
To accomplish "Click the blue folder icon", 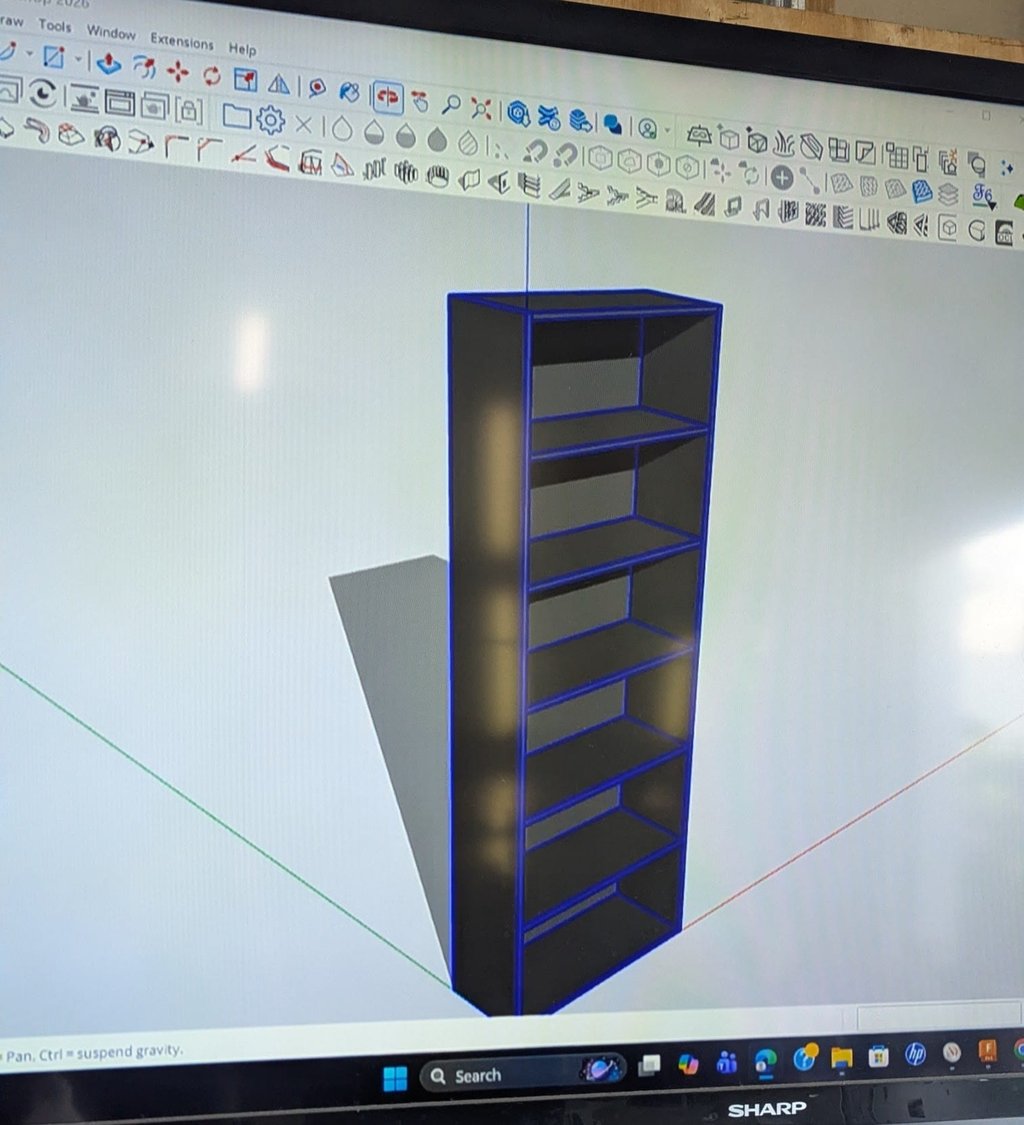I will 235,116.
